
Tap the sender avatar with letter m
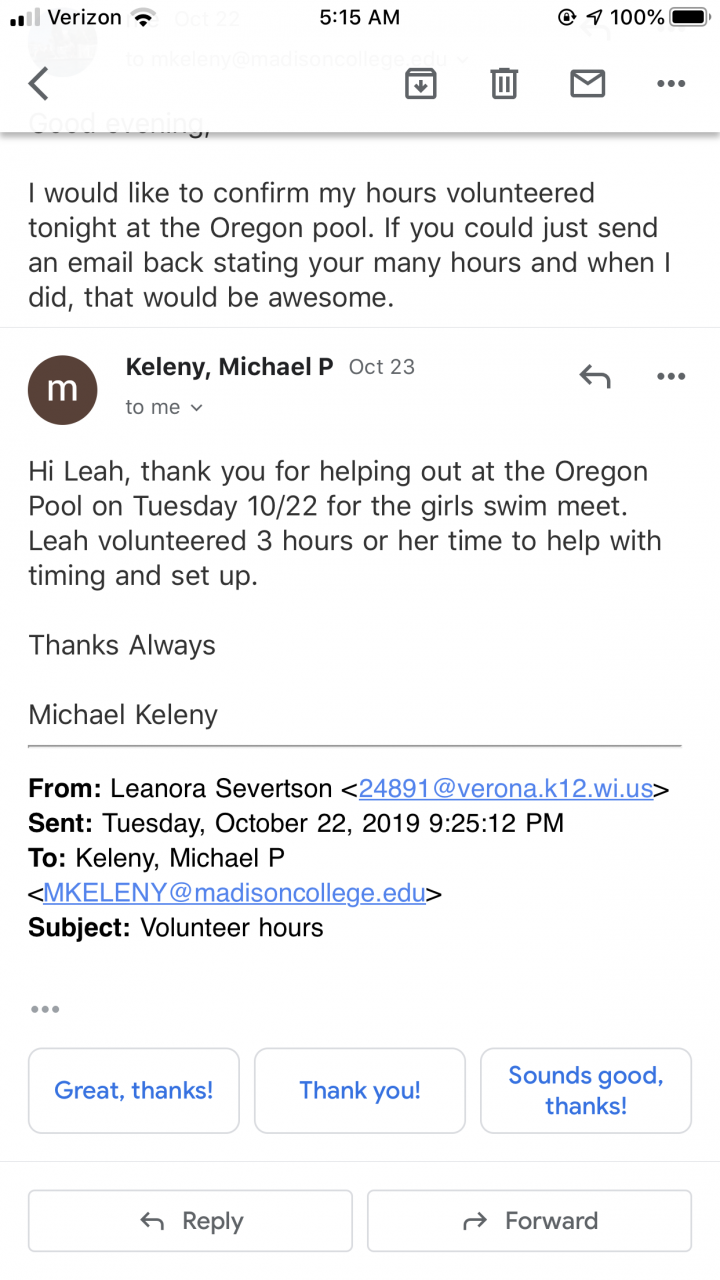[63, 389]
